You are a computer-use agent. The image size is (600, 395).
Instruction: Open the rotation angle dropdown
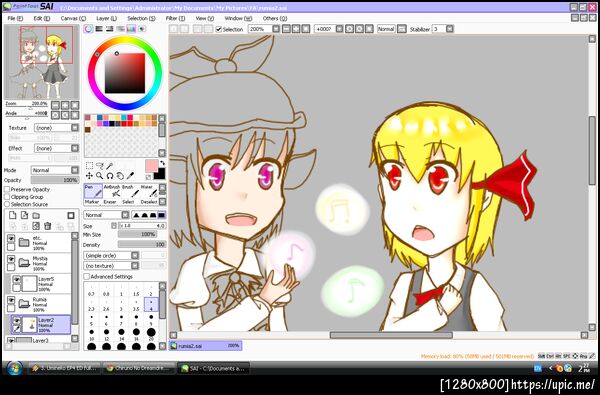[x=339, y=29]
